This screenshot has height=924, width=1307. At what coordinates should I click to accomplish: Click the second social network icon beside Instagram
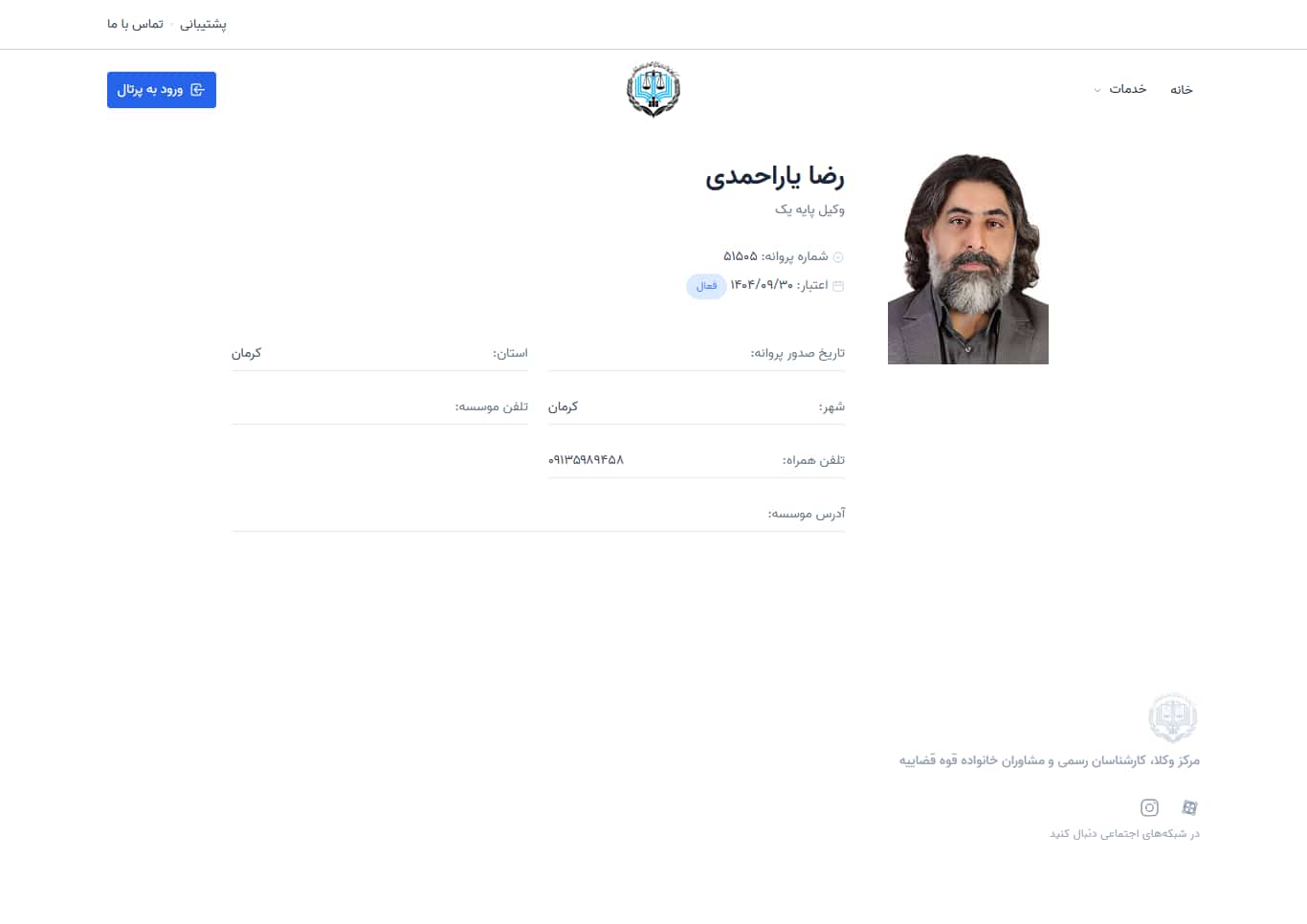point(1190,807)
